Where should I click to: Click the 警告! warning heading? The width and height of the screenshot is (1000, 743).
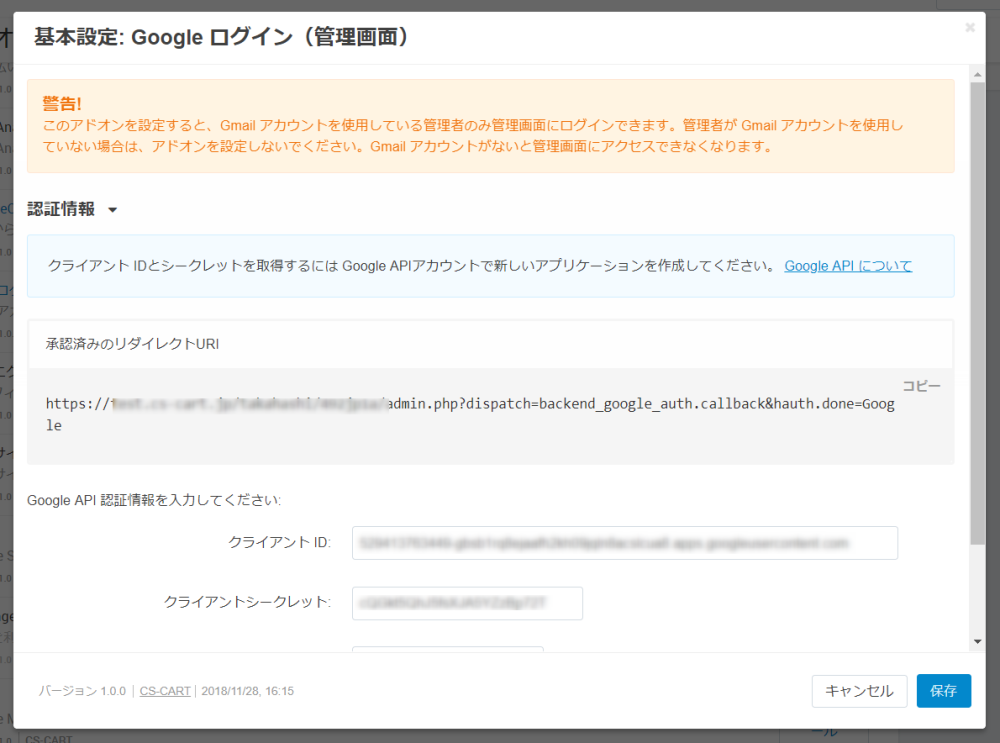[62, 104]
